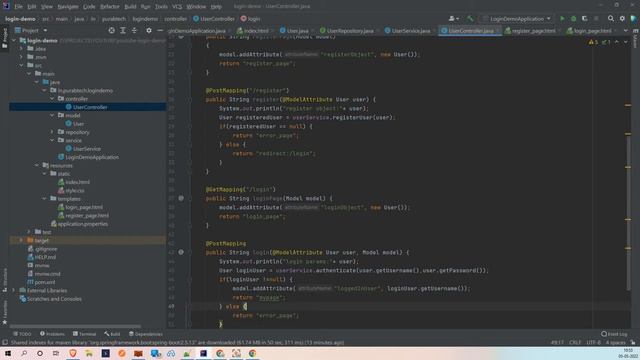
Task: Click the Stop process icon in toolbar
Action: click(x=596, y=19)
